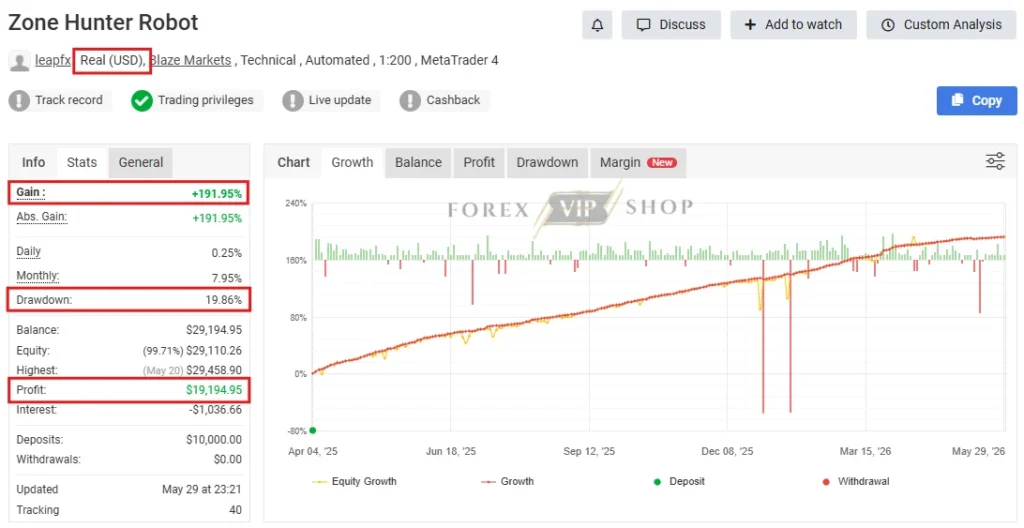Click the green Deposit dot on chart
This screenshot has width=1024, height=528.
[x=312, y=430]
